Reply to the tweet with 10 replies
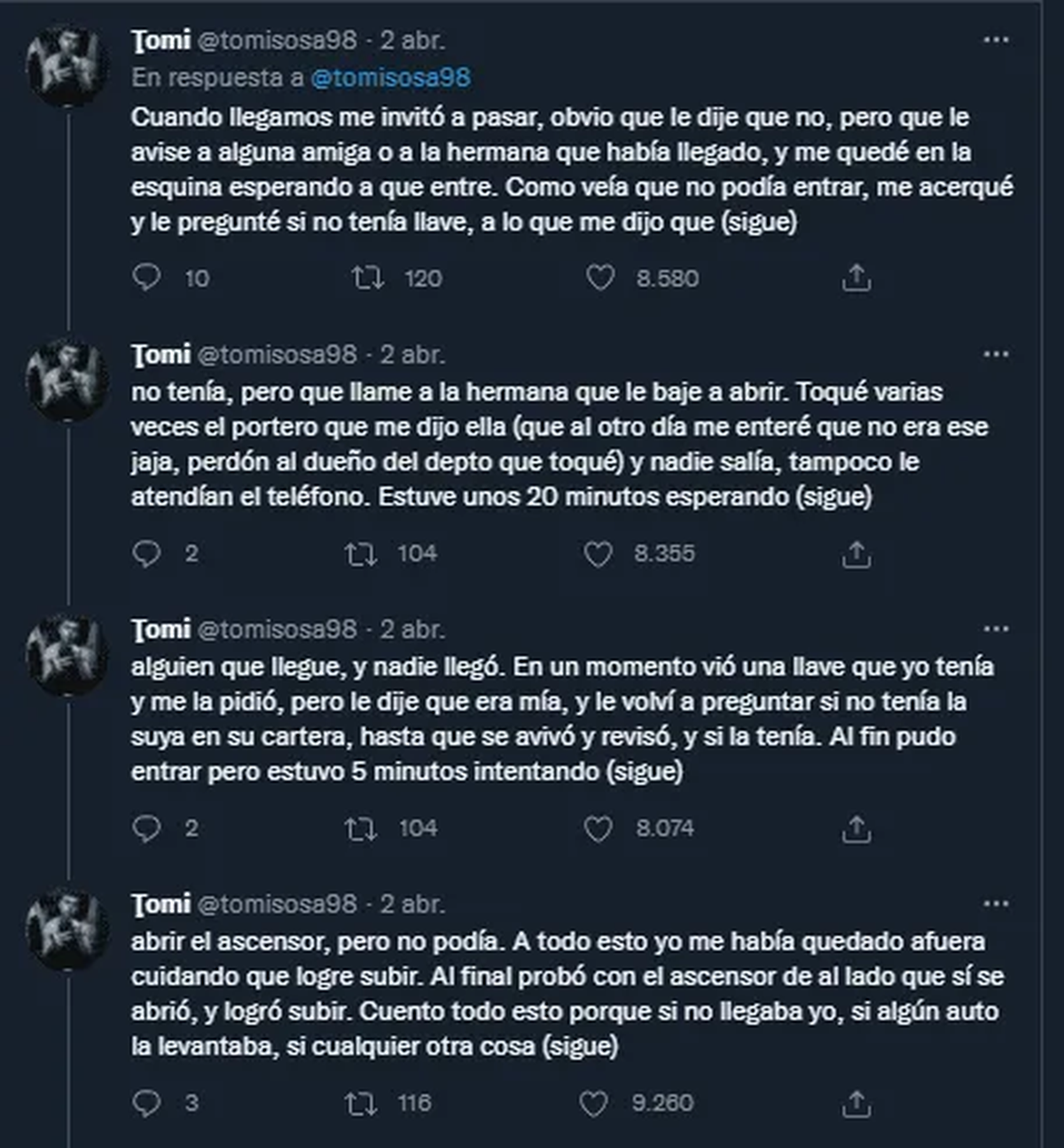 [146, 277]
